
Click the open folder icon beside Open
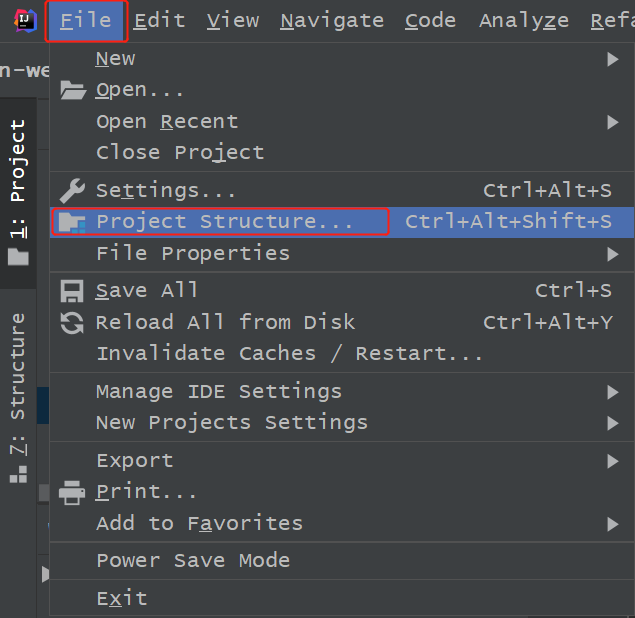coord(73,90)
